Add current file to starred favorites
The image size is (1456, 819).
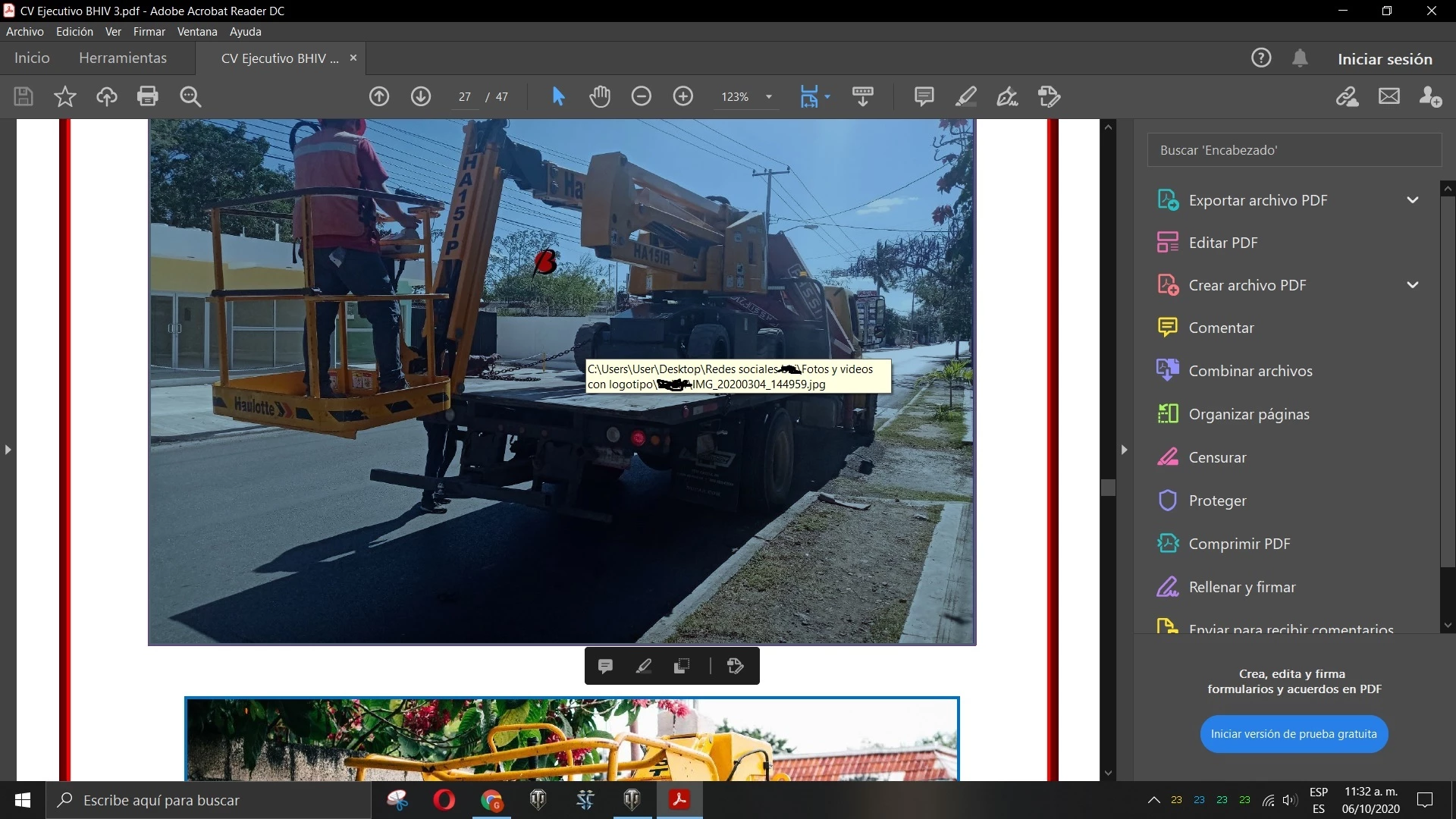tap(65, 96)
